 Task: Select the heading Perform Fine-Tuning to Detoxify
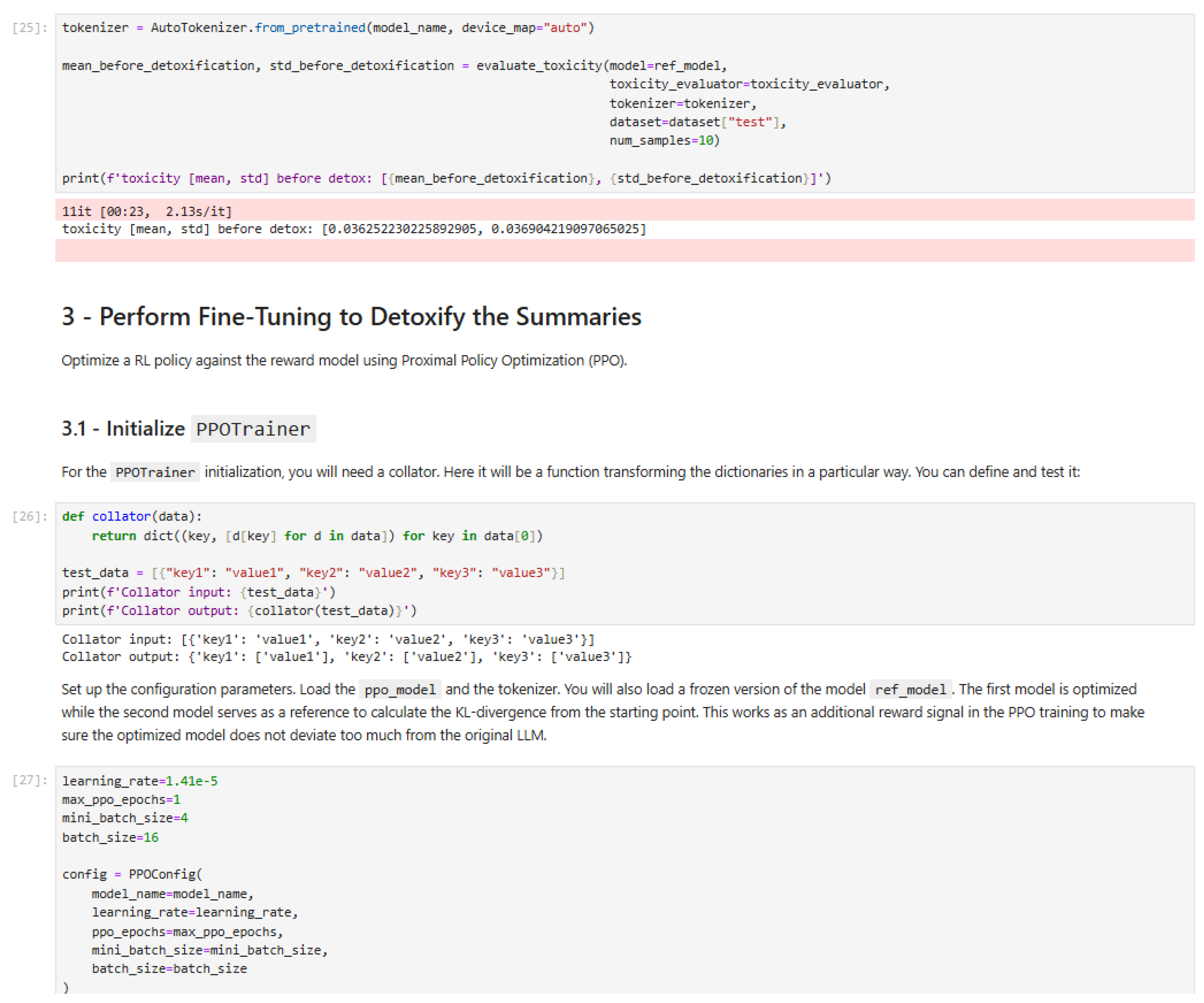(352, 317)
